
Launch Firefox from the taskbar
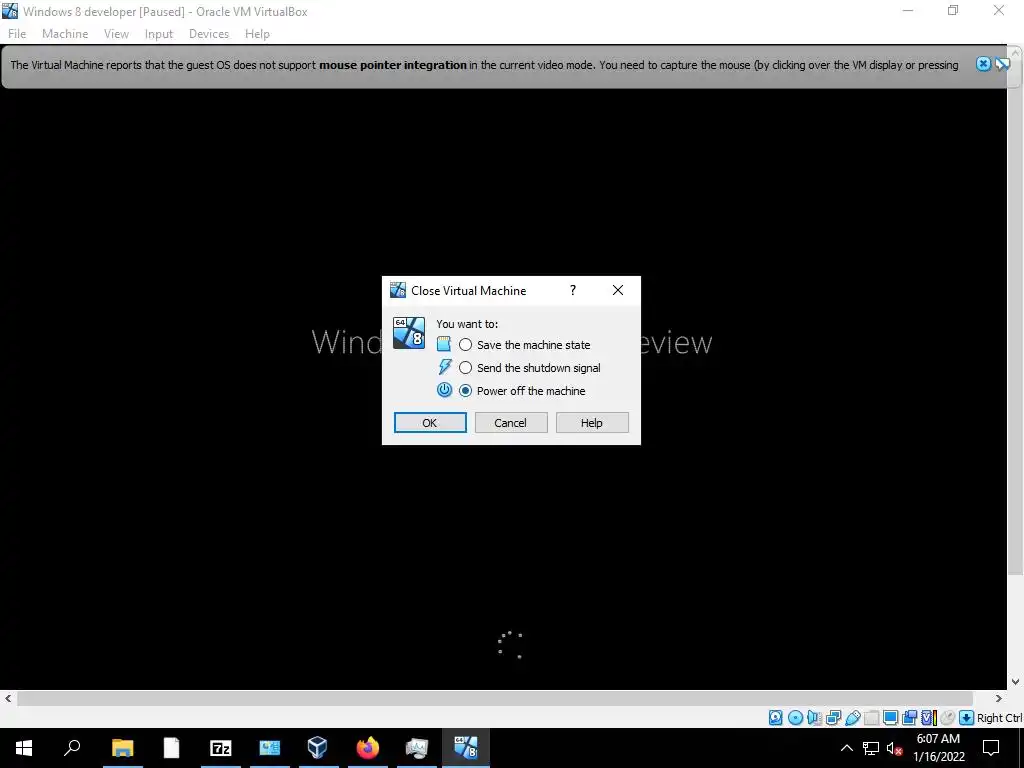(367, 748)
